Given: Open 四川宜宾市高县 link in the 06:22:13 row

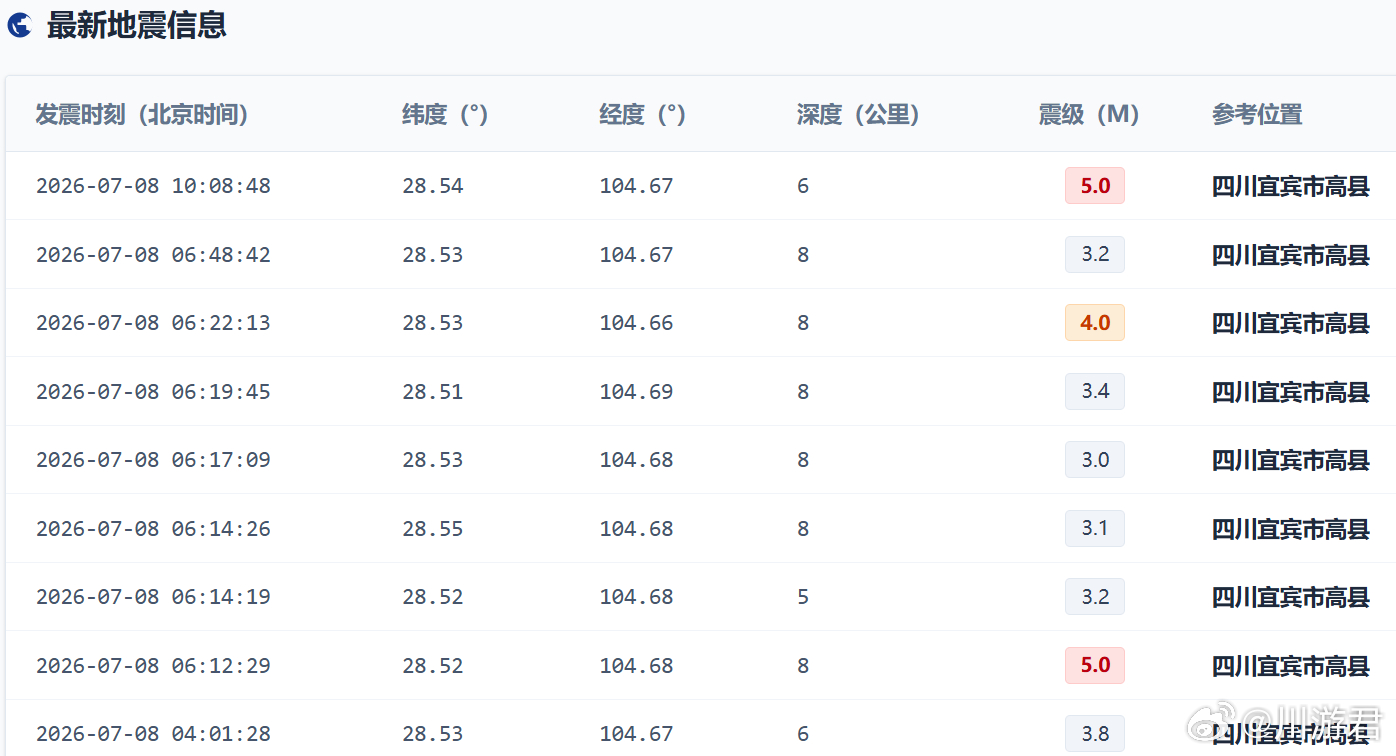Looking at the screenshot, I should pos(1291,323).
